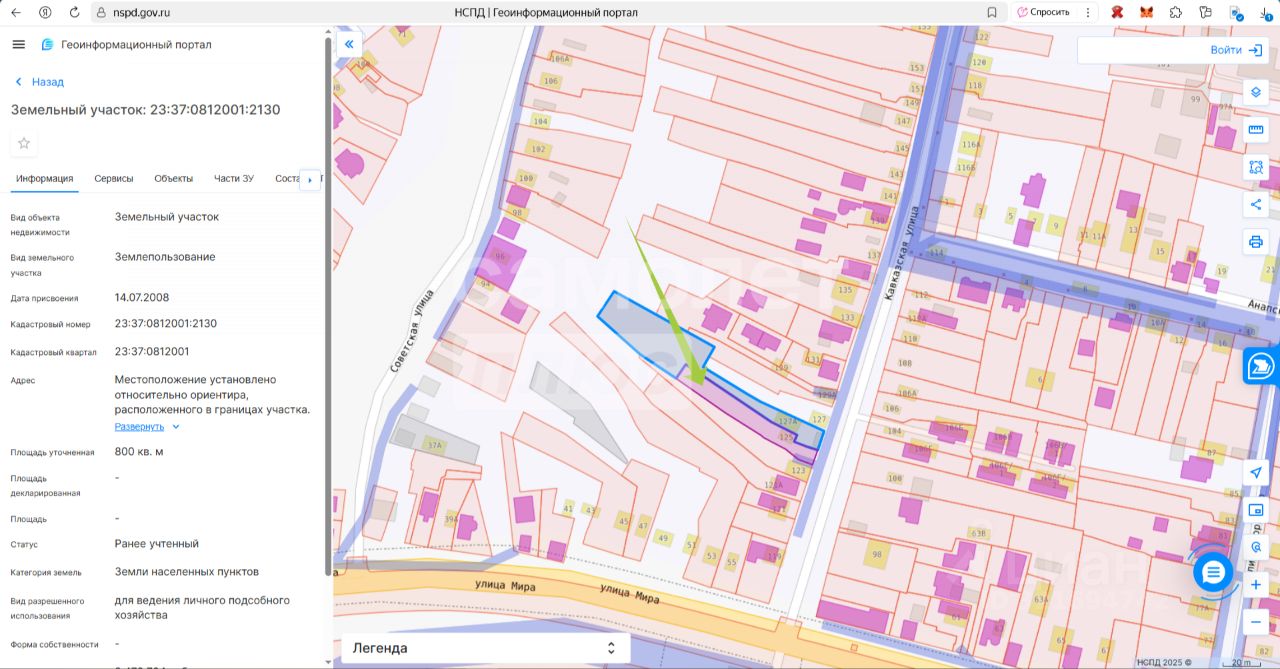Toggle the overview minimap icon
Viewport: 1280px width, 669px height.
[1256, 510]
